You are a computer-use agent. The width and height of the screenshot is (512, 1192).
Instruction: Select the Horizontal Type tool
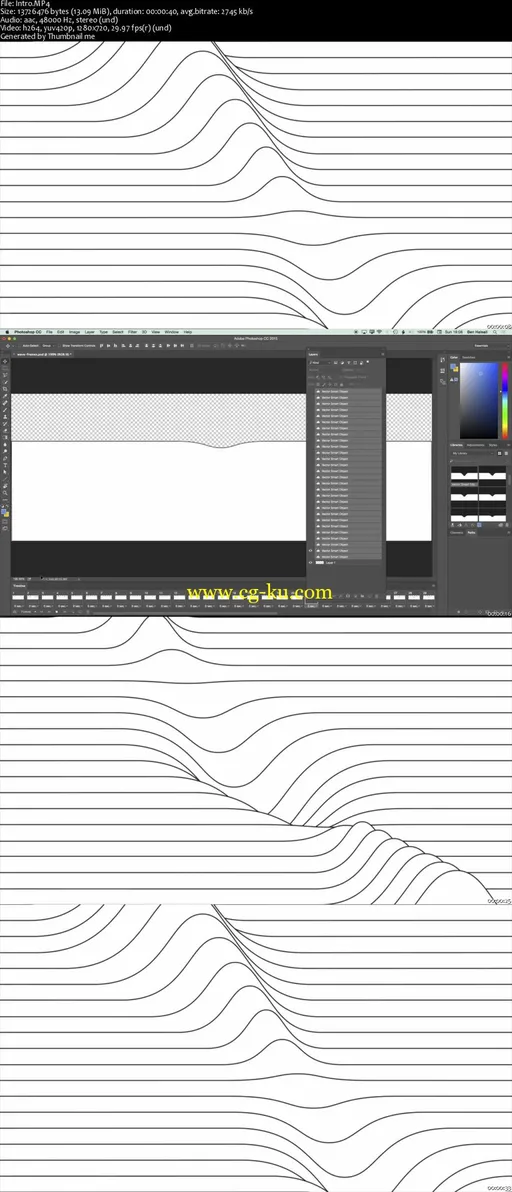coord(5,465)
